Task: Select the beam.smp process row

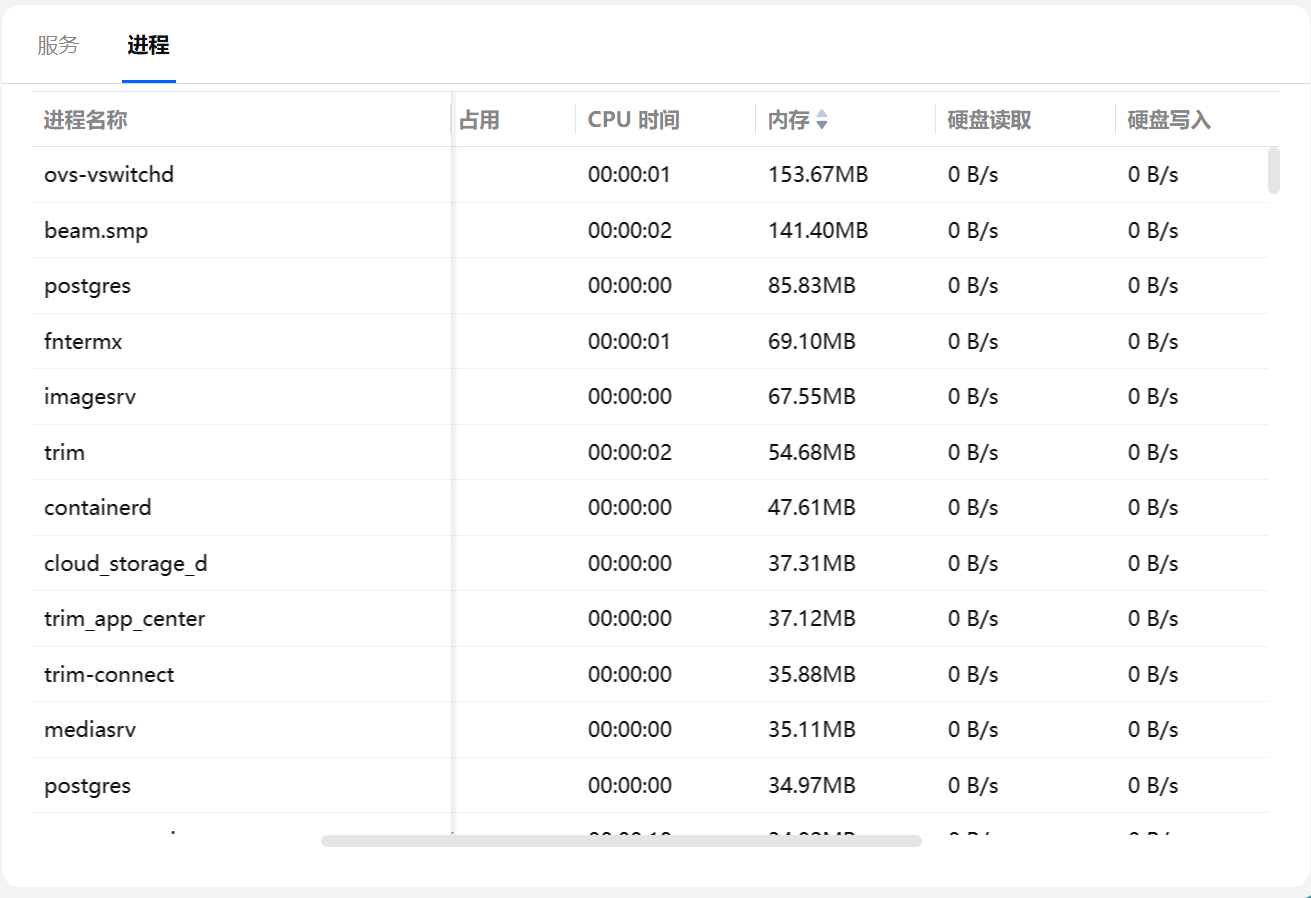Action: click(x=96, y=231)
